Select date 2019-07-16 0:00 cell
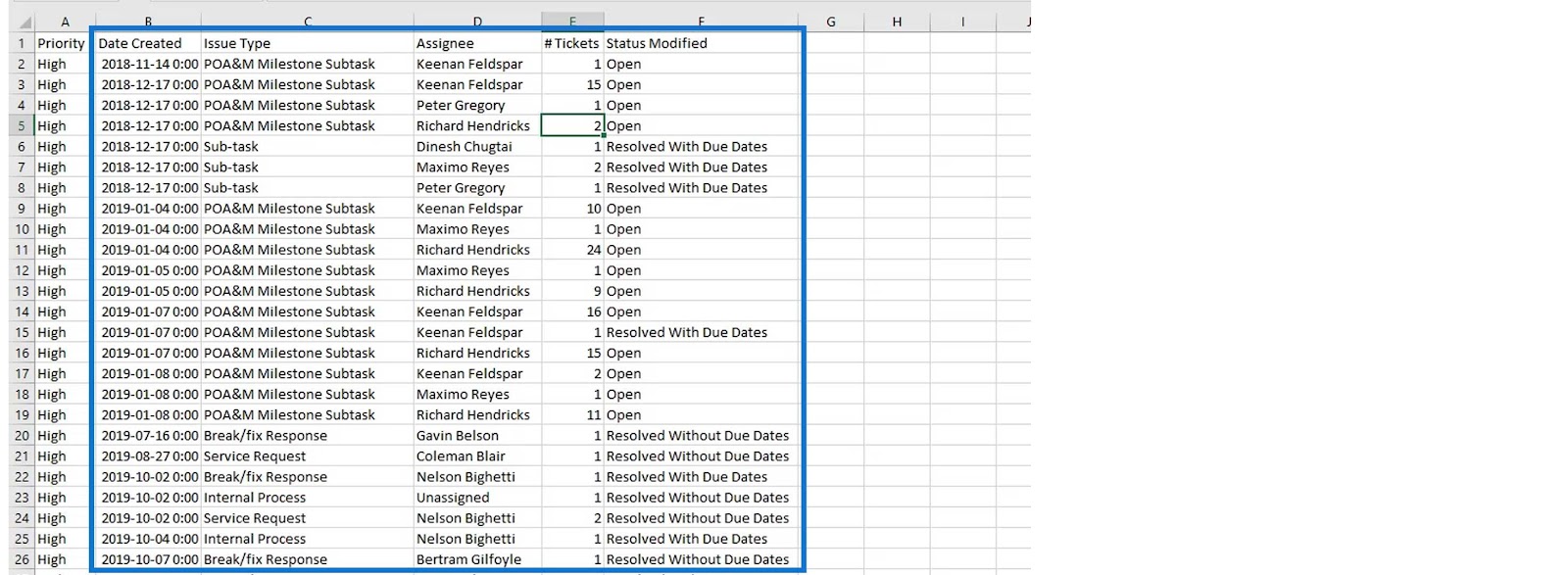1568x575 pixels. point(148,435)
